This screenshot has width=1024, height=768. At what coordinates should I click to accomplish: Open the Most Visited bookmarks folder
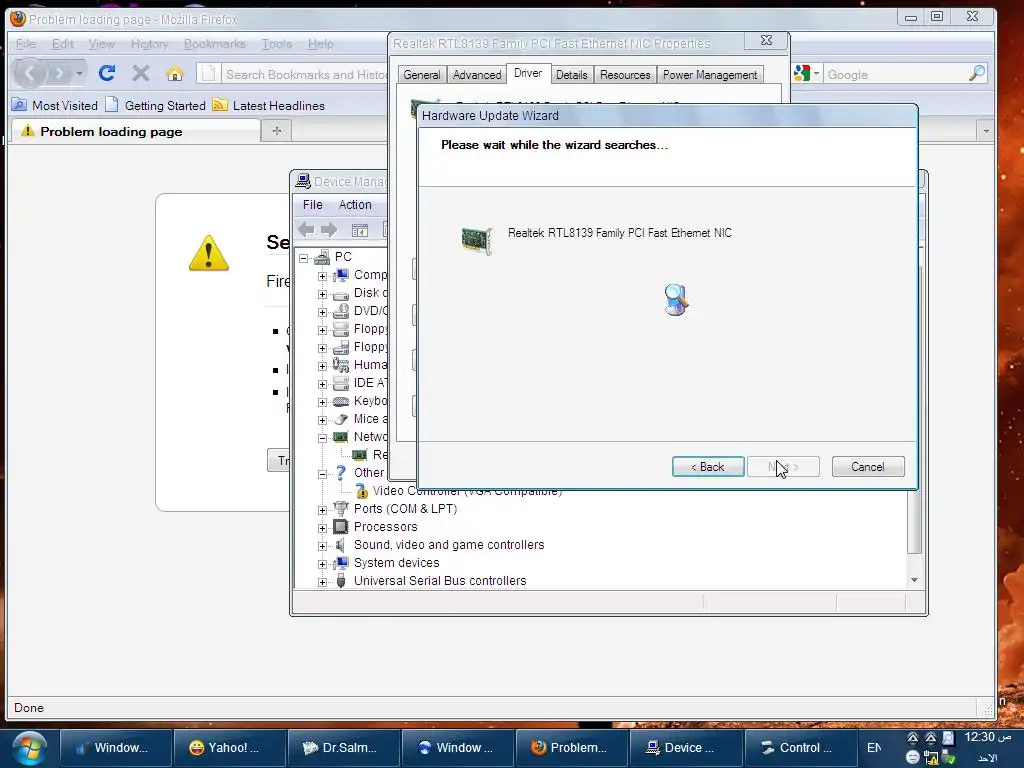[56, 105]
